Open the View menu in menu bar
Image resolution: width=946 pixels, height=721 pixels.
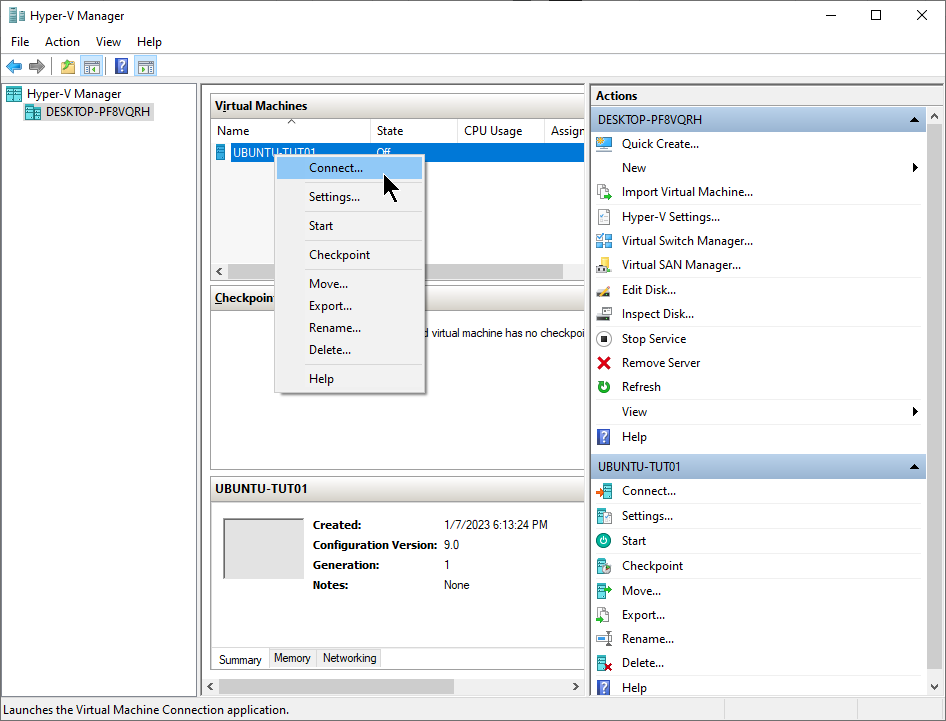point(108,42)
